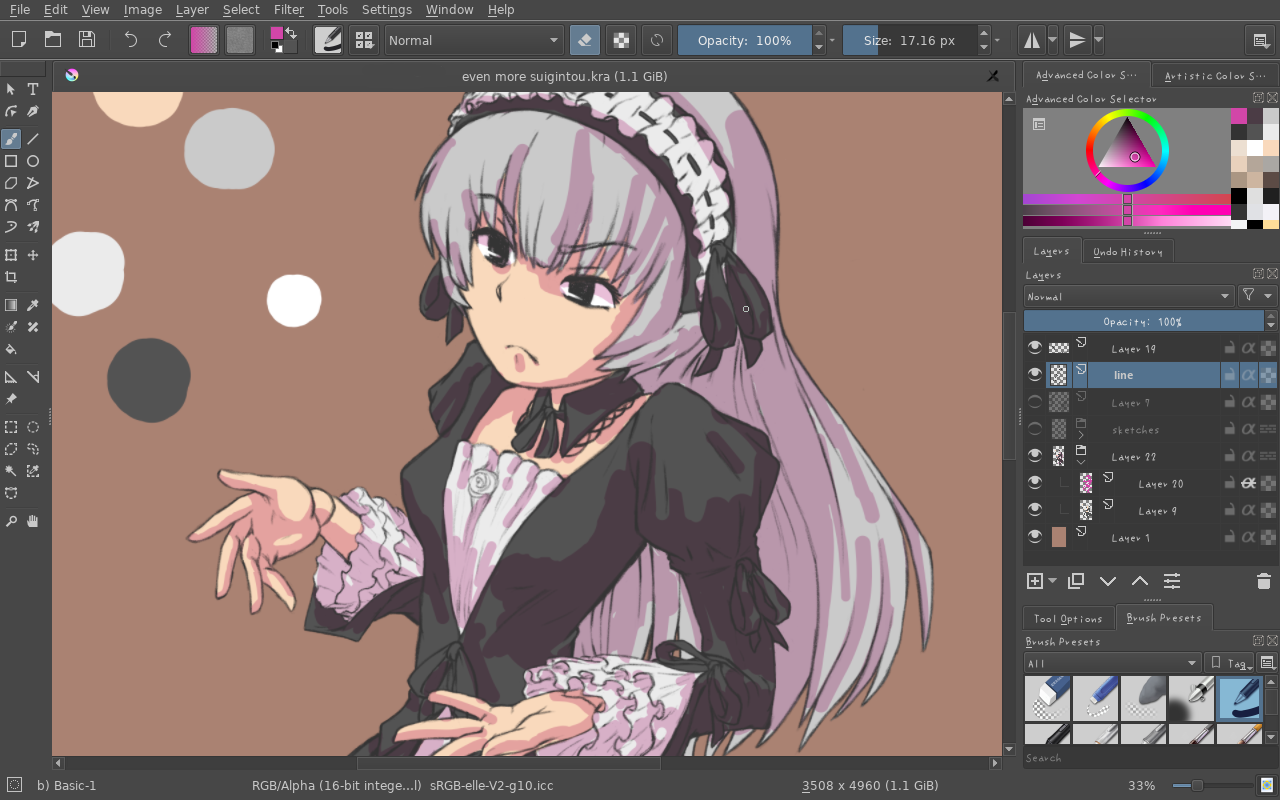Viewport: 1280px width, 800px height.
Task: Adjust the layer Opacity slider
Action: [1143, 321]
